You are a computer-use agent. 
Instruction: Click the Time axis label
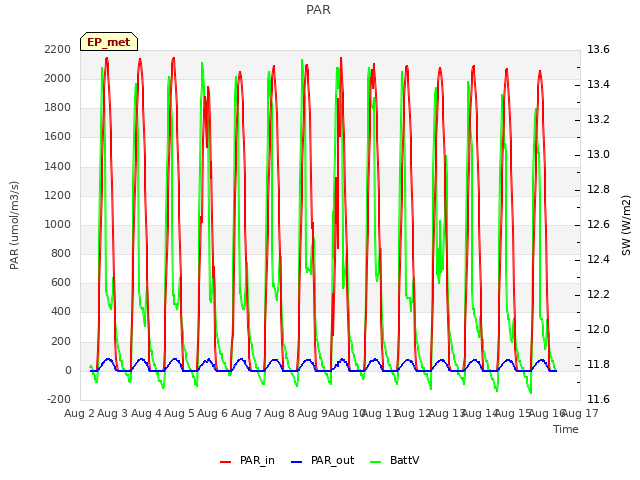(x=566, y=429)
